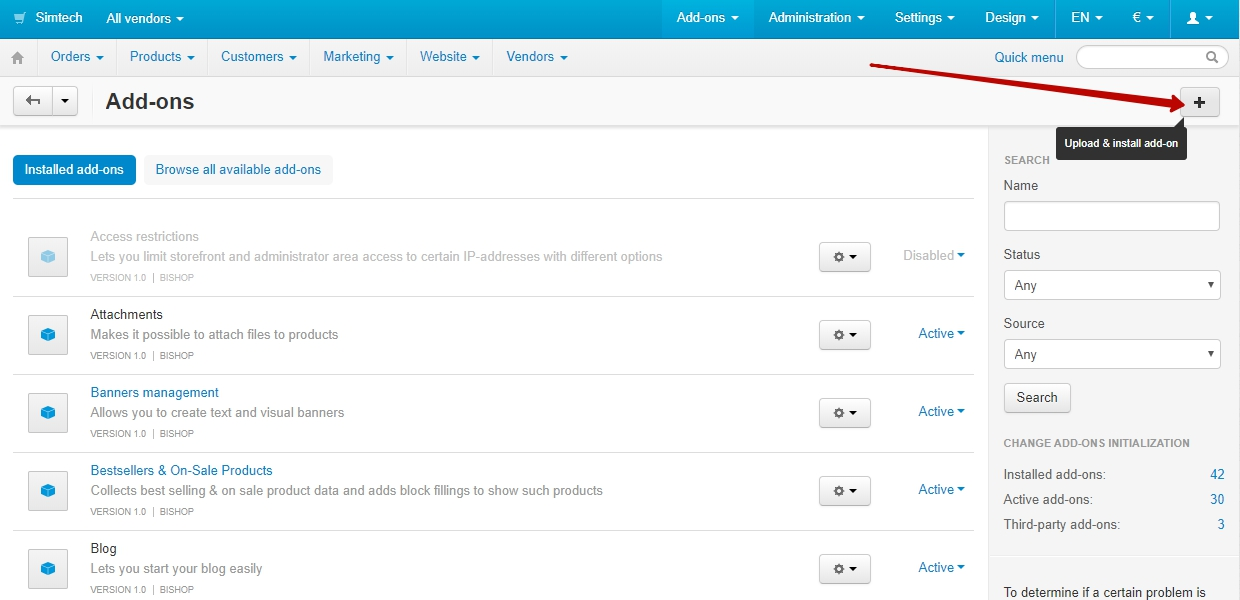The height and width of the screenshot is (600, 1240).
Task: Open Bestsellers & On-Sale Products link
Action: 181,471
